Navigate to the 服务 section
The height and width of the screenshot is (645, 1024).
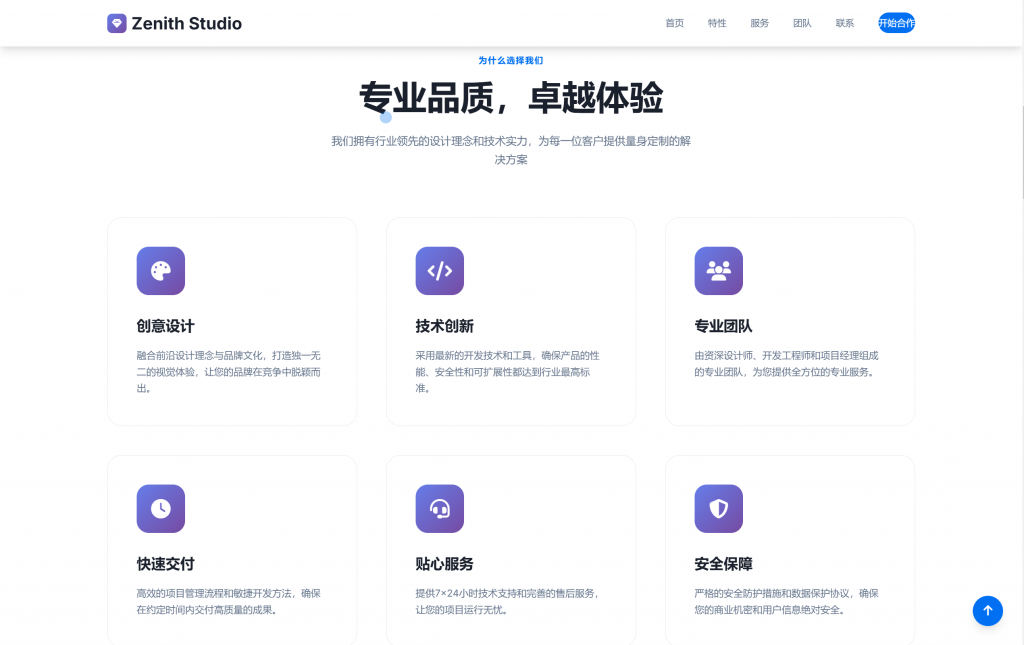(759, 22)
